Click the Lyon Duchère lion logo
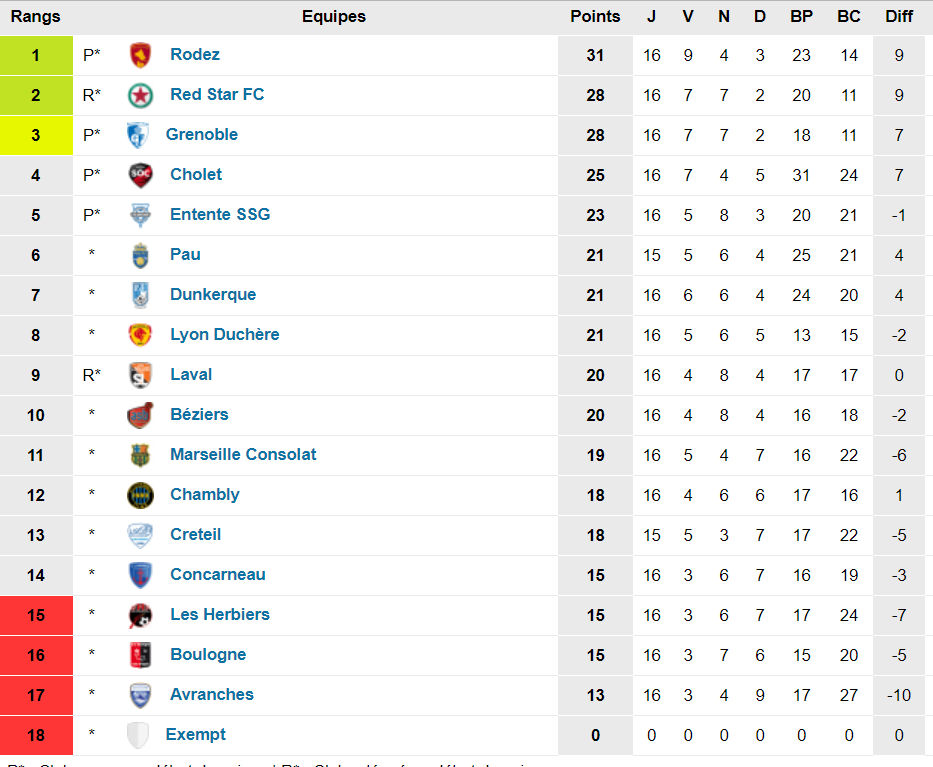 click(141, 335)
